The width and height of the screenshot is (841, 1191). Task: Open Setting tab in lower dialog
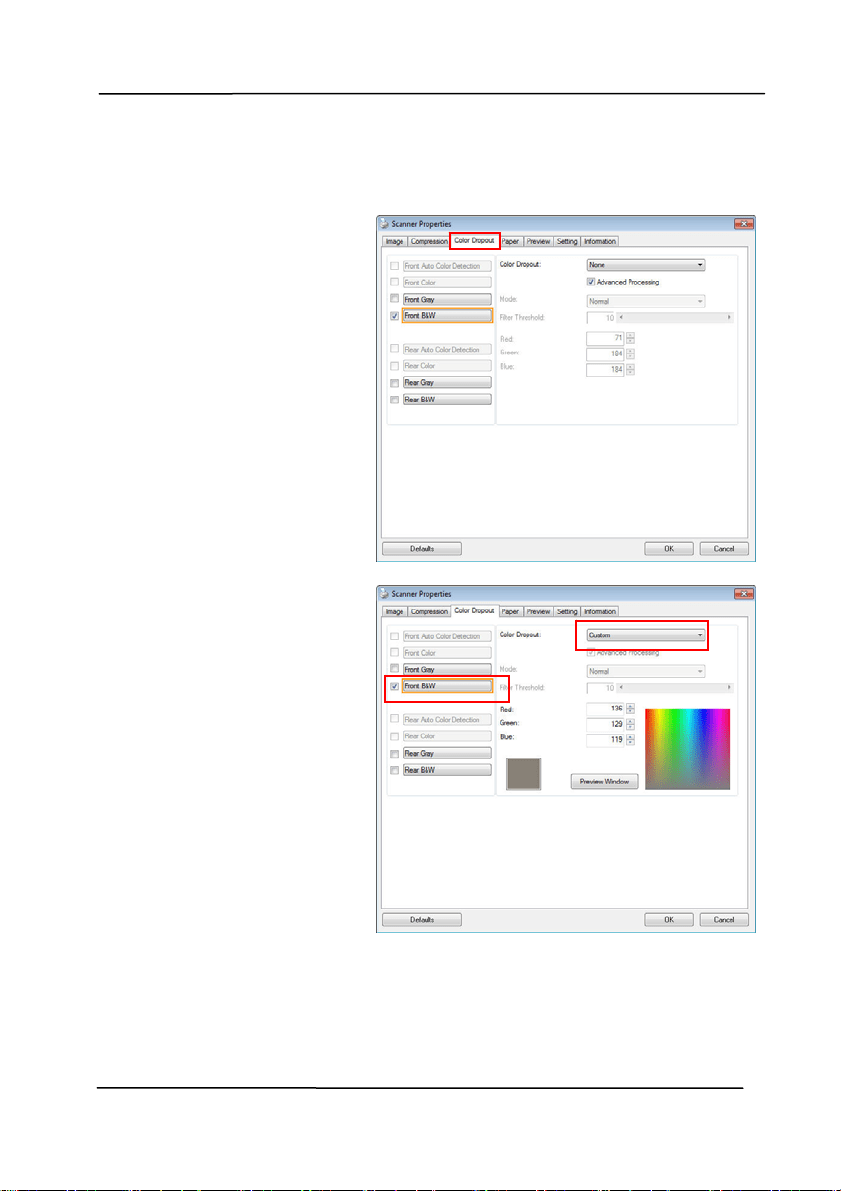click(x=567, y=611)
